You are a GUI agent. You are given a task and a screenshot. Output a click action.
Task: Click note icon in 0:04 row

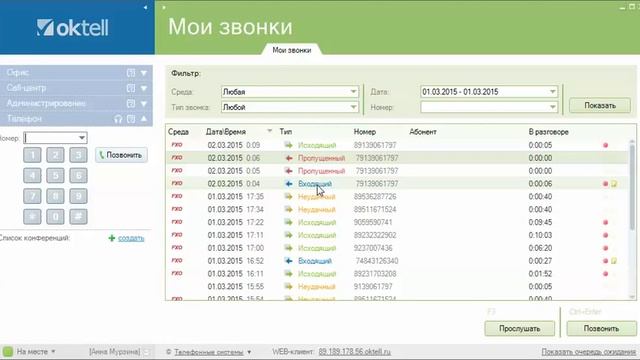[614, 184]
